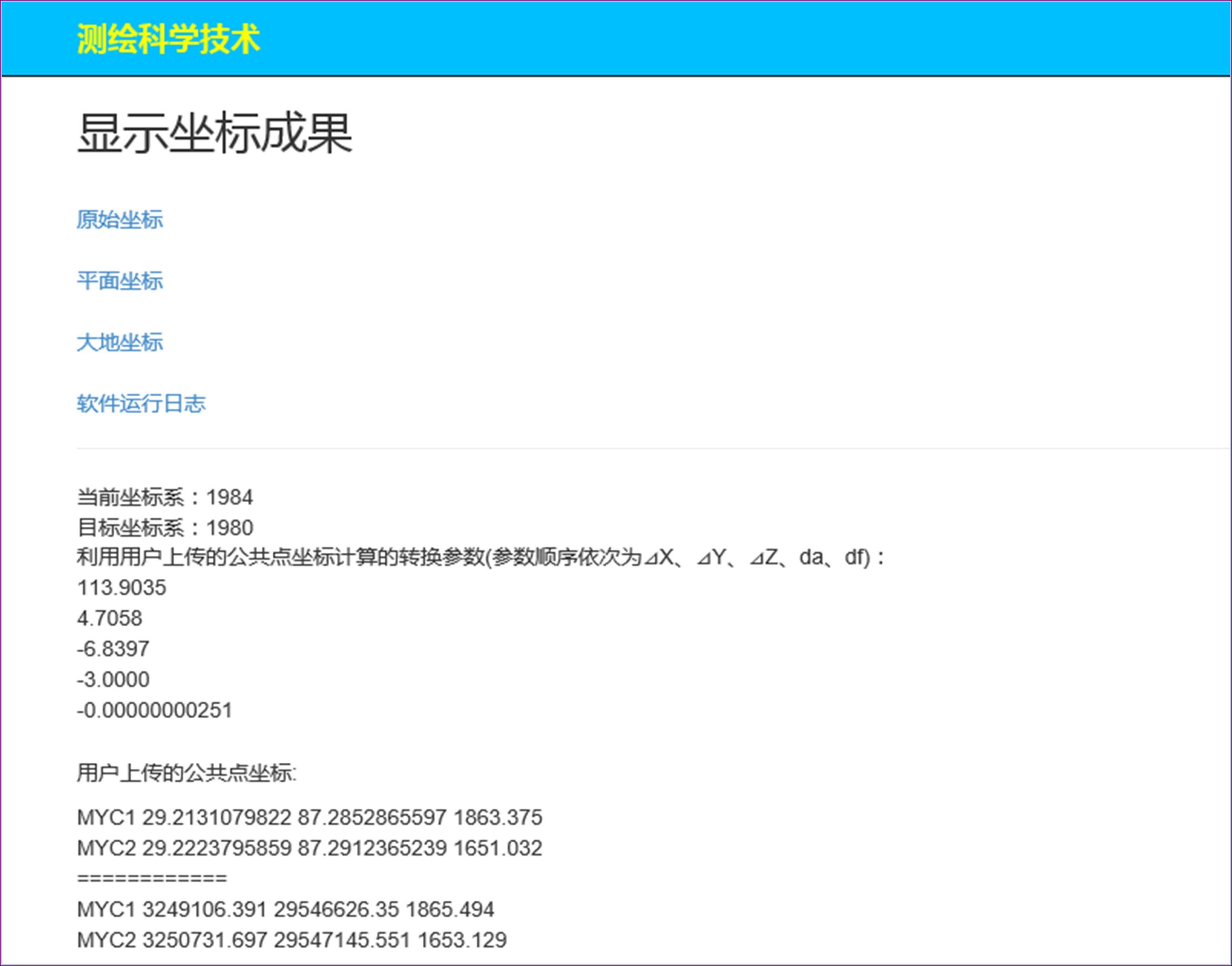Click the 显示坐标成果 page heading
Image resolution: width=1232 pixels, height=966 pixels.
click(215, 134)
